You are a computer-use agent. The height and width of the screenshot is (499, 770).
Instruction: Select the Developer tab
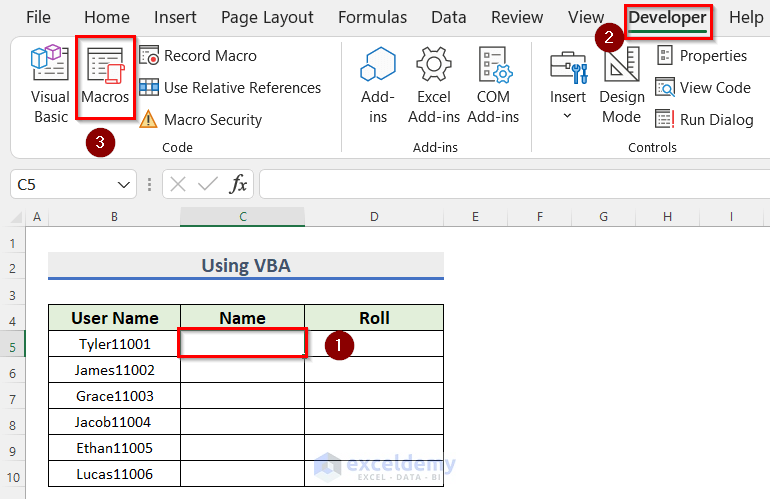[667, 18]
